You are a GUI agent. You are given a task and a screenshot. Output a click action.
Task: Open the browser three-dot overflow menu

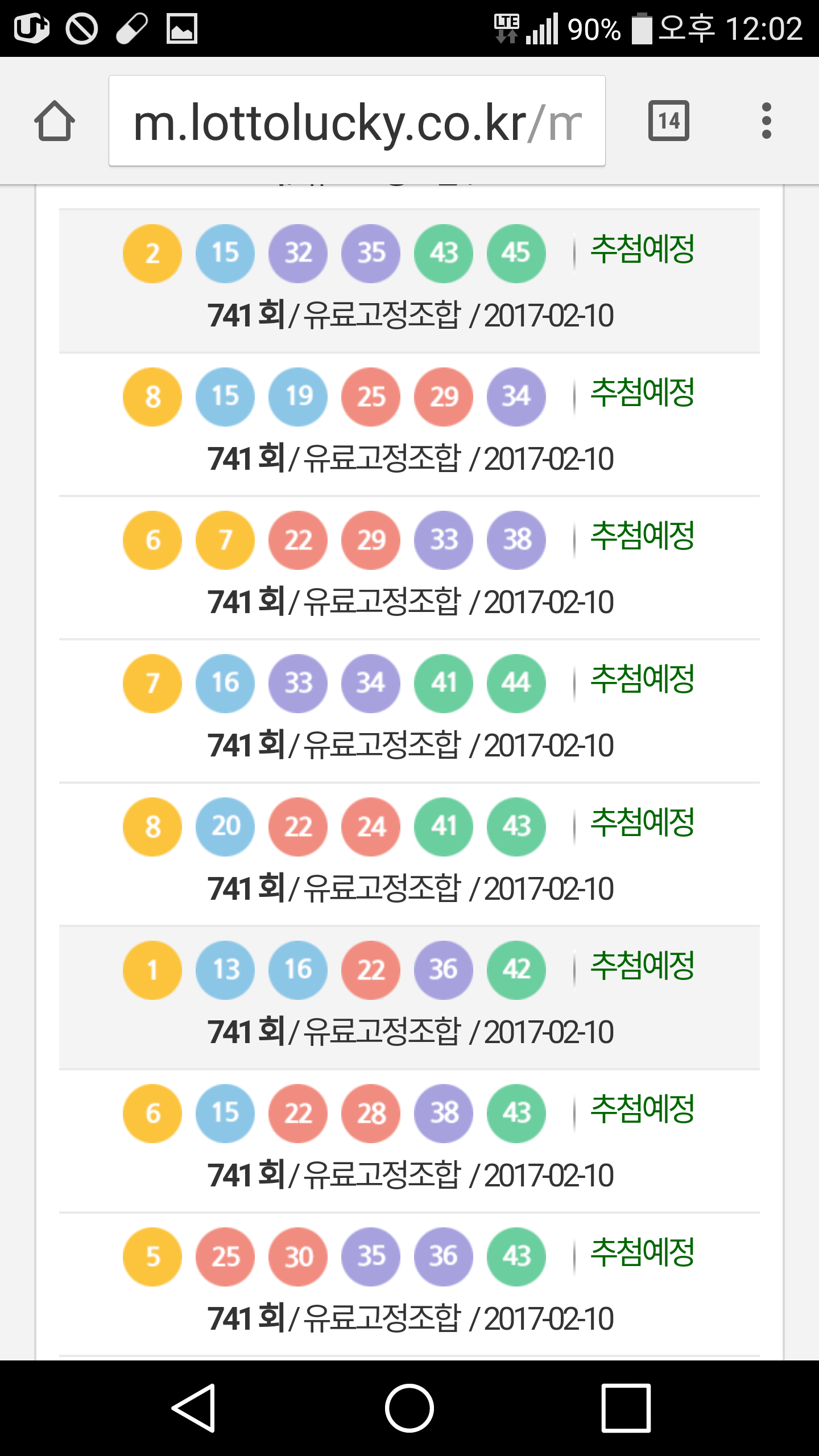[x=766, y=121]
